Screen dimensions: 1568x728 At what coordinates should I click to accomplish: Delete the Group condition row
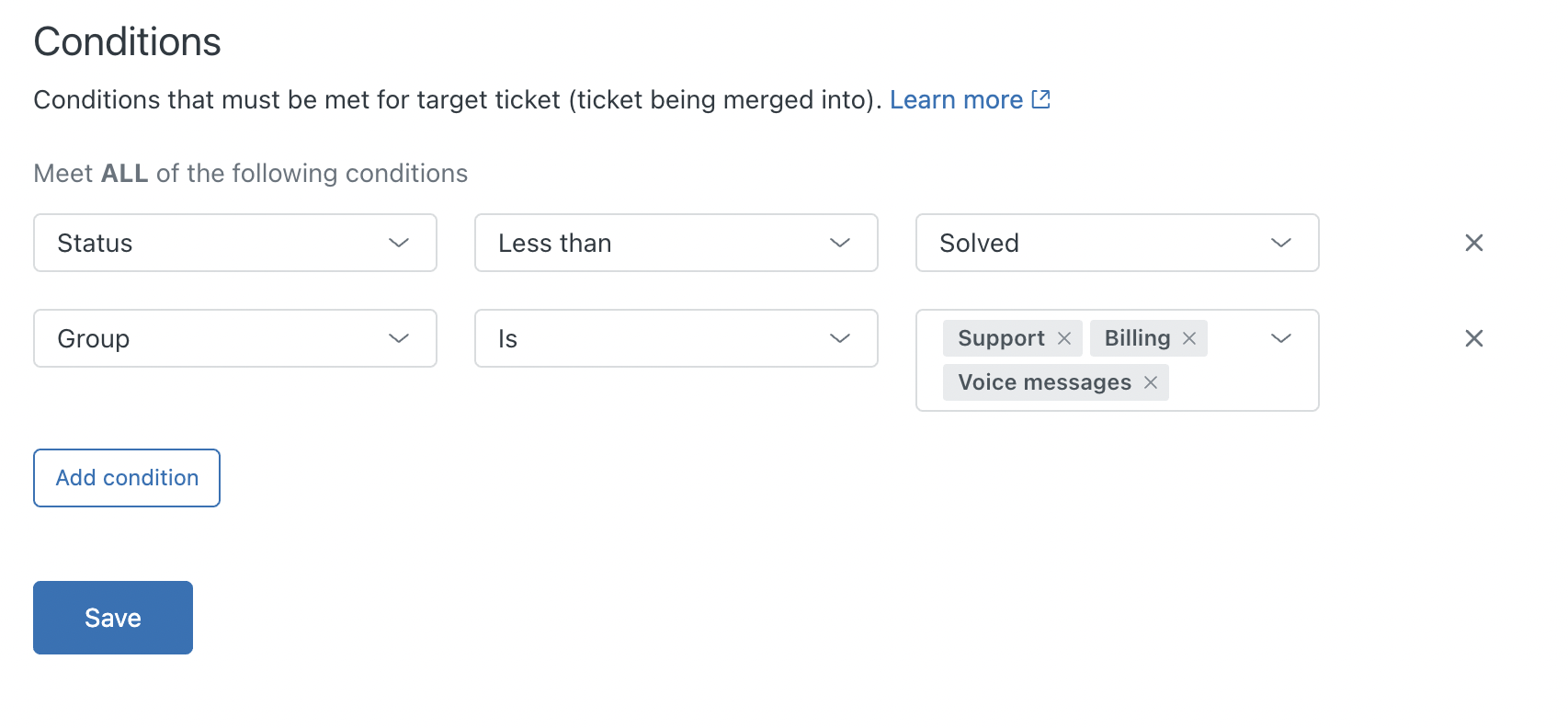coord(1473,338)
